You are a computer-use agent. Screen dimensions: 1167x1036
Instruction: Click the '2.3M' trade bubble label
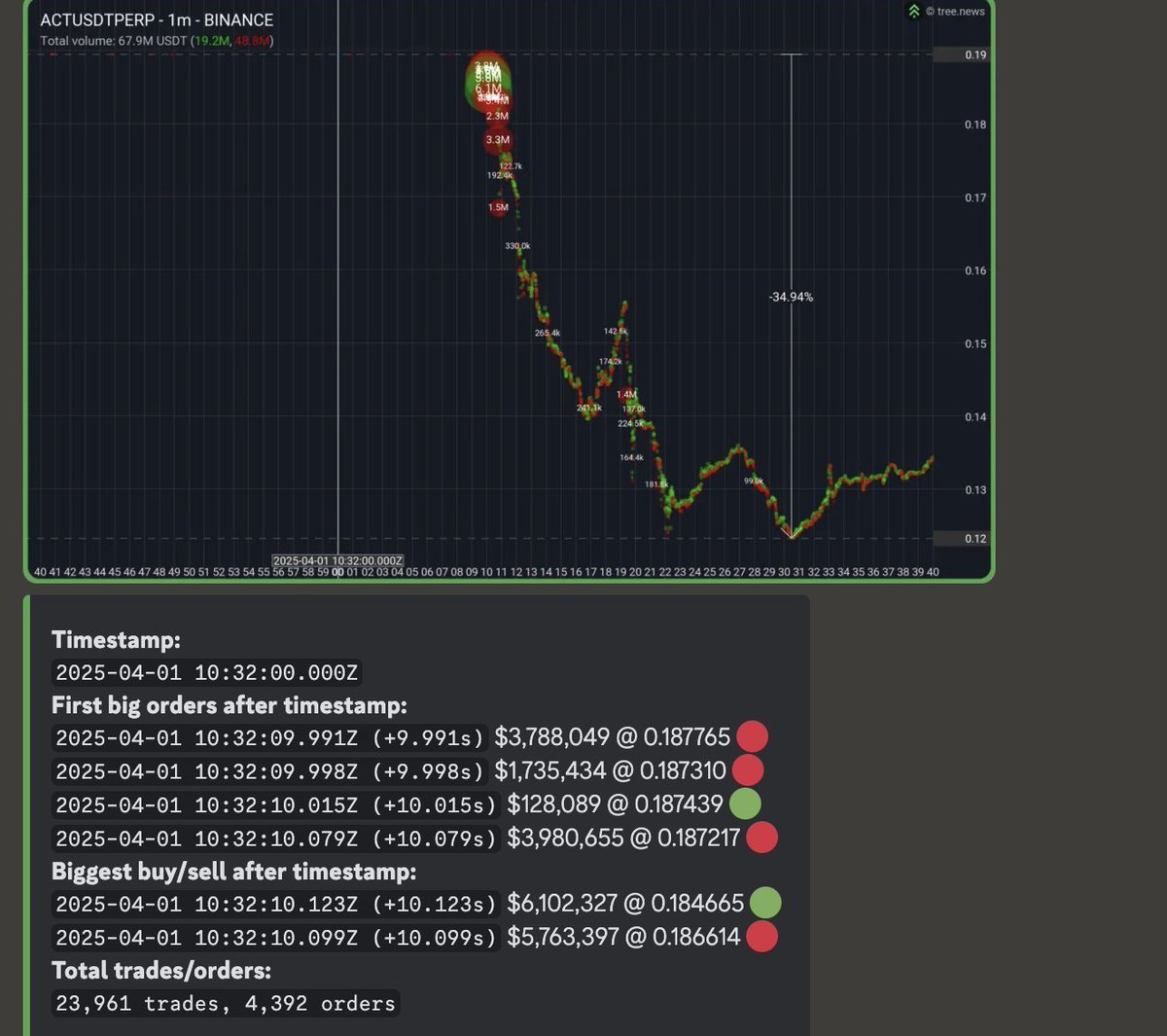[497, 116]
